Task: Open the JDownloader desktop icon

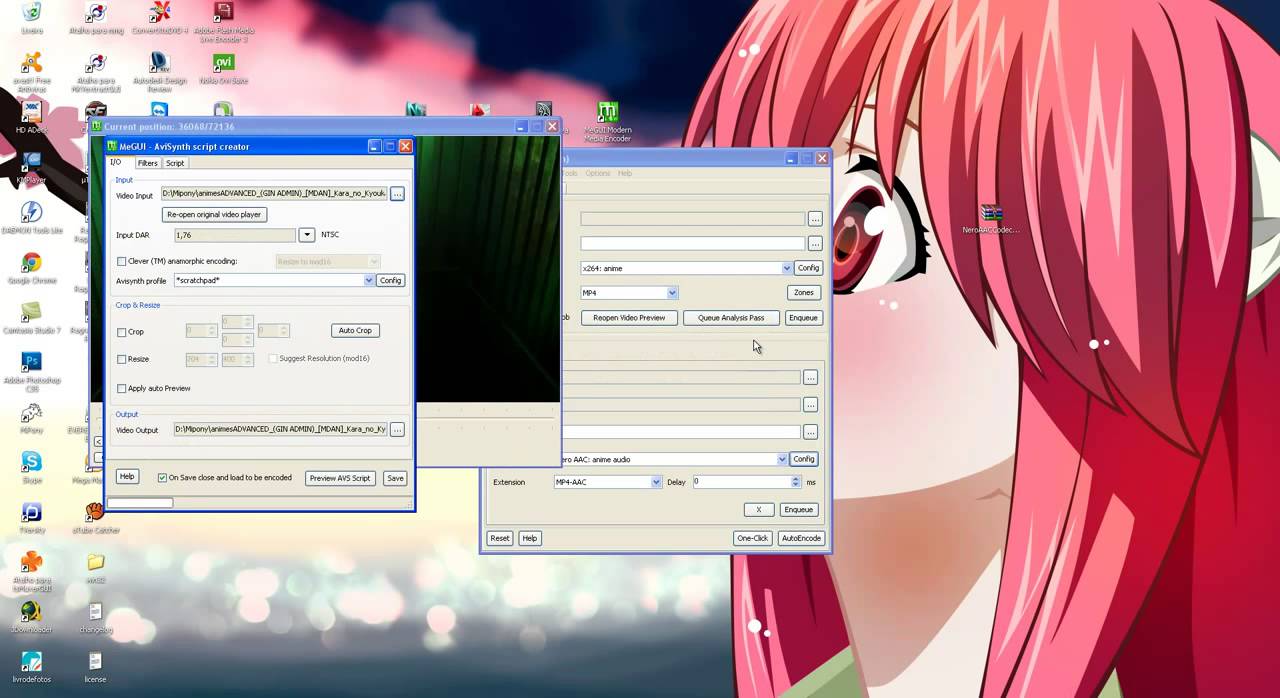Action: 32,616
